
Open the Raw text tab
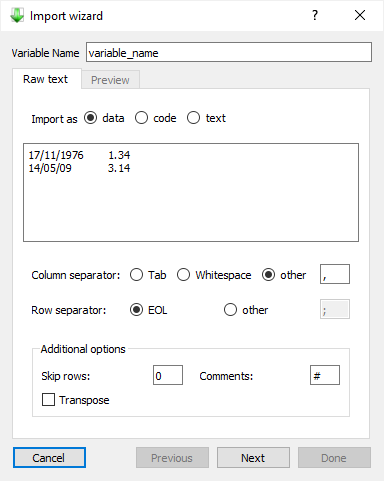coord(46,79)
